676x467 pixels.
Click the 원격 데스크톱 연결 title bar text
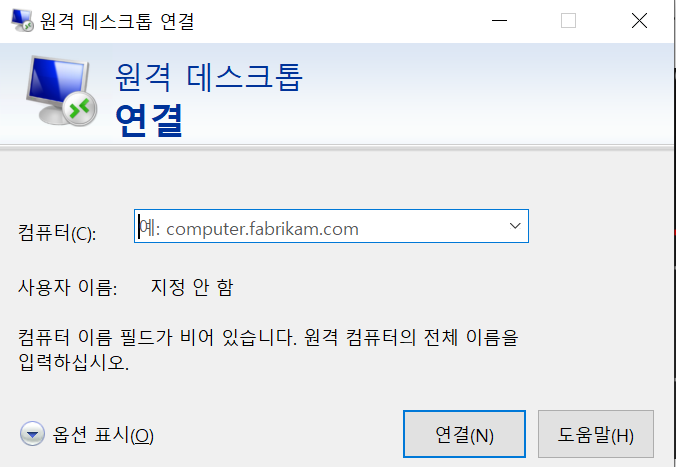pos(117,21)
